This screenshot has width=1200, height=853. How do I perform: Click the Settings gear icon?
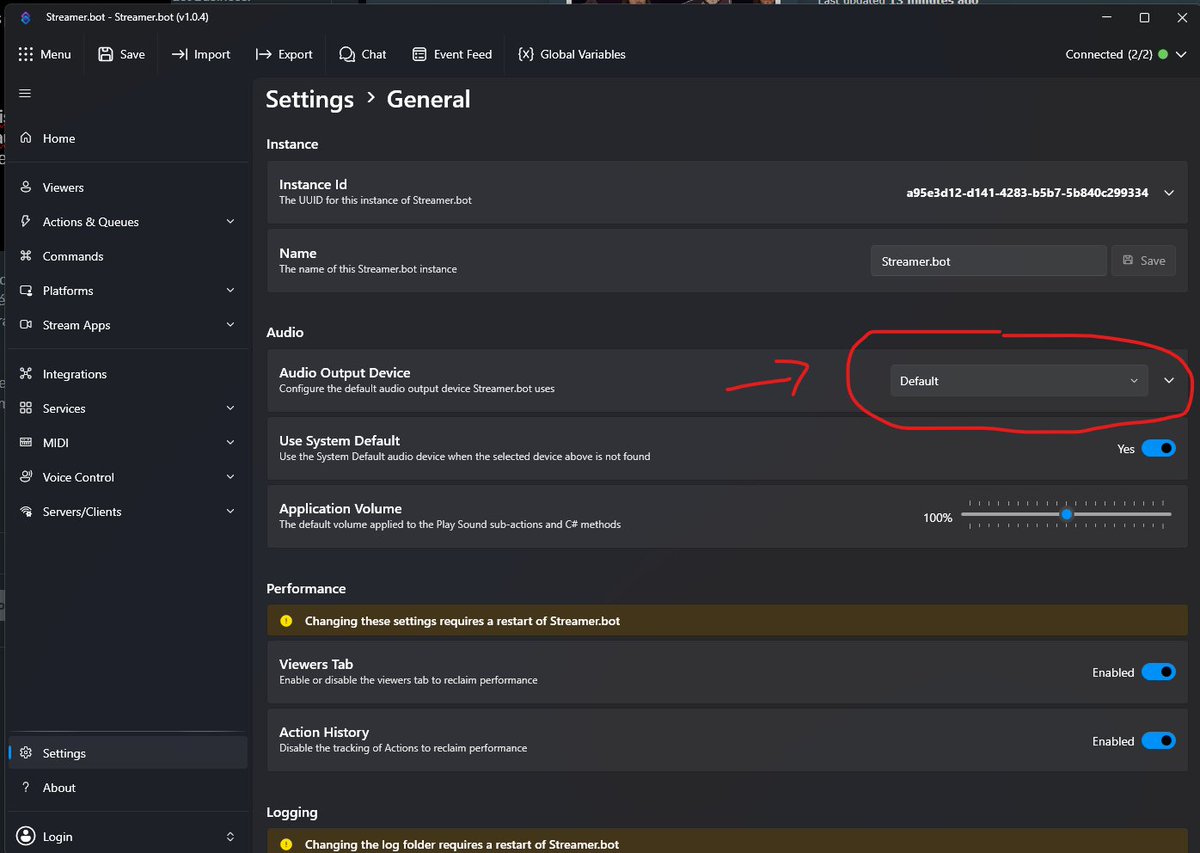[x=26, y=753]
